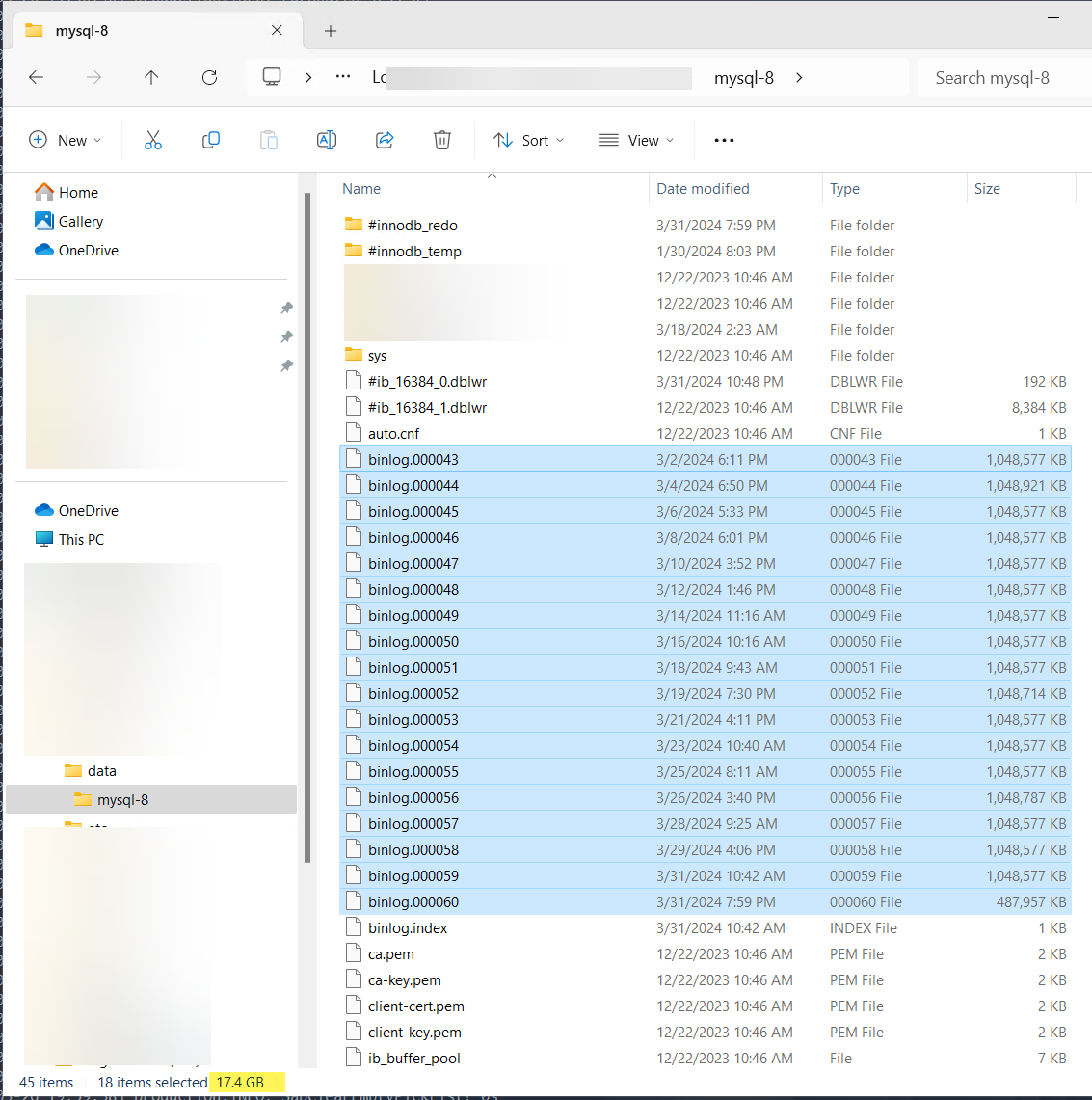
Task: Sort by the Size column header
Action: click(987, 189)
